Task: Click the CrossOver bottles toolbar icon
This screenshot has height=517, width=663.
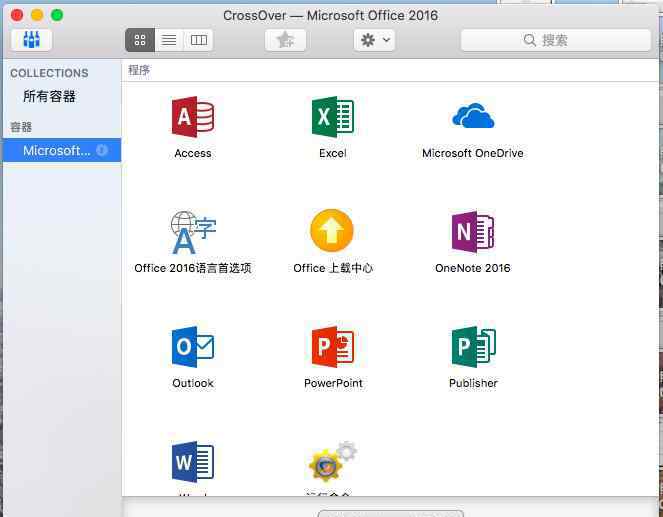Action: (31, 40)
